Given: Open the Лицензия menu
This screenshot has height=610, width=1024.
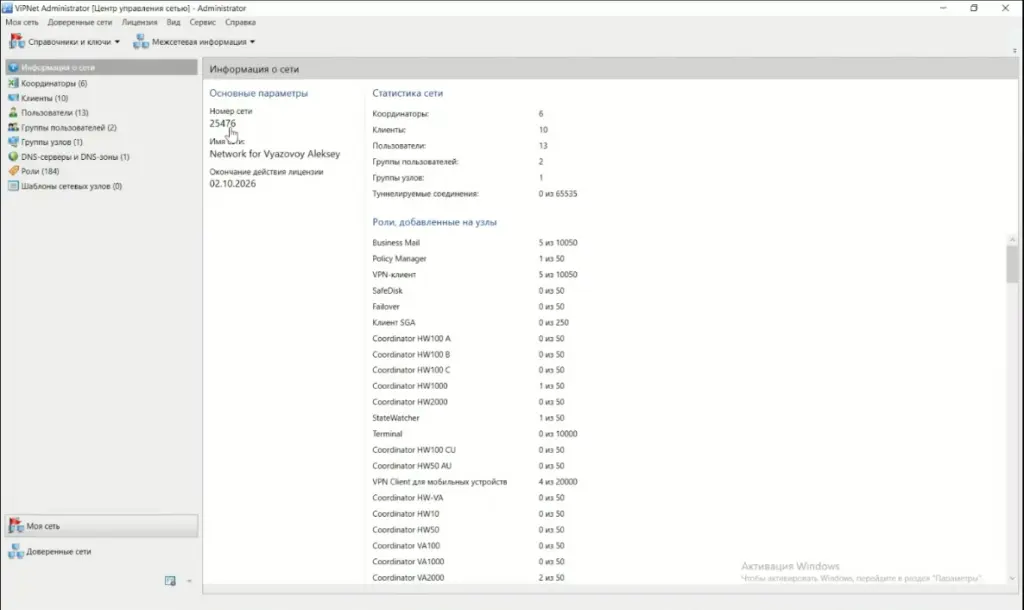Looking at the screenshot, I should pyautogui.click(x=140, y=22).
